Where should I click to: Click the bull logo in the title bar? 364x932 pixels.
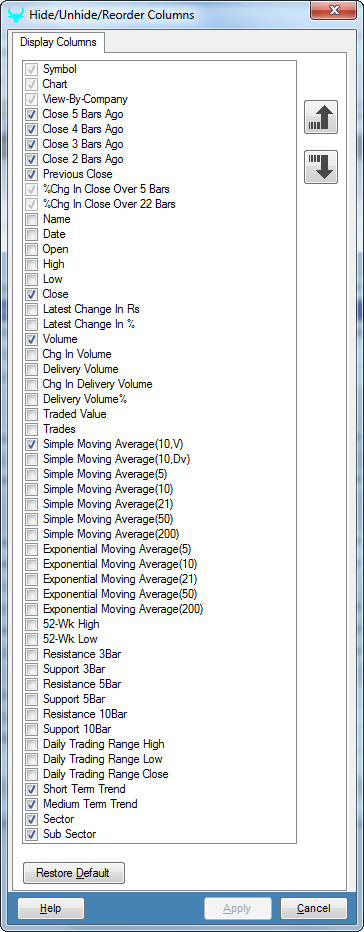(x=17, y=14)
